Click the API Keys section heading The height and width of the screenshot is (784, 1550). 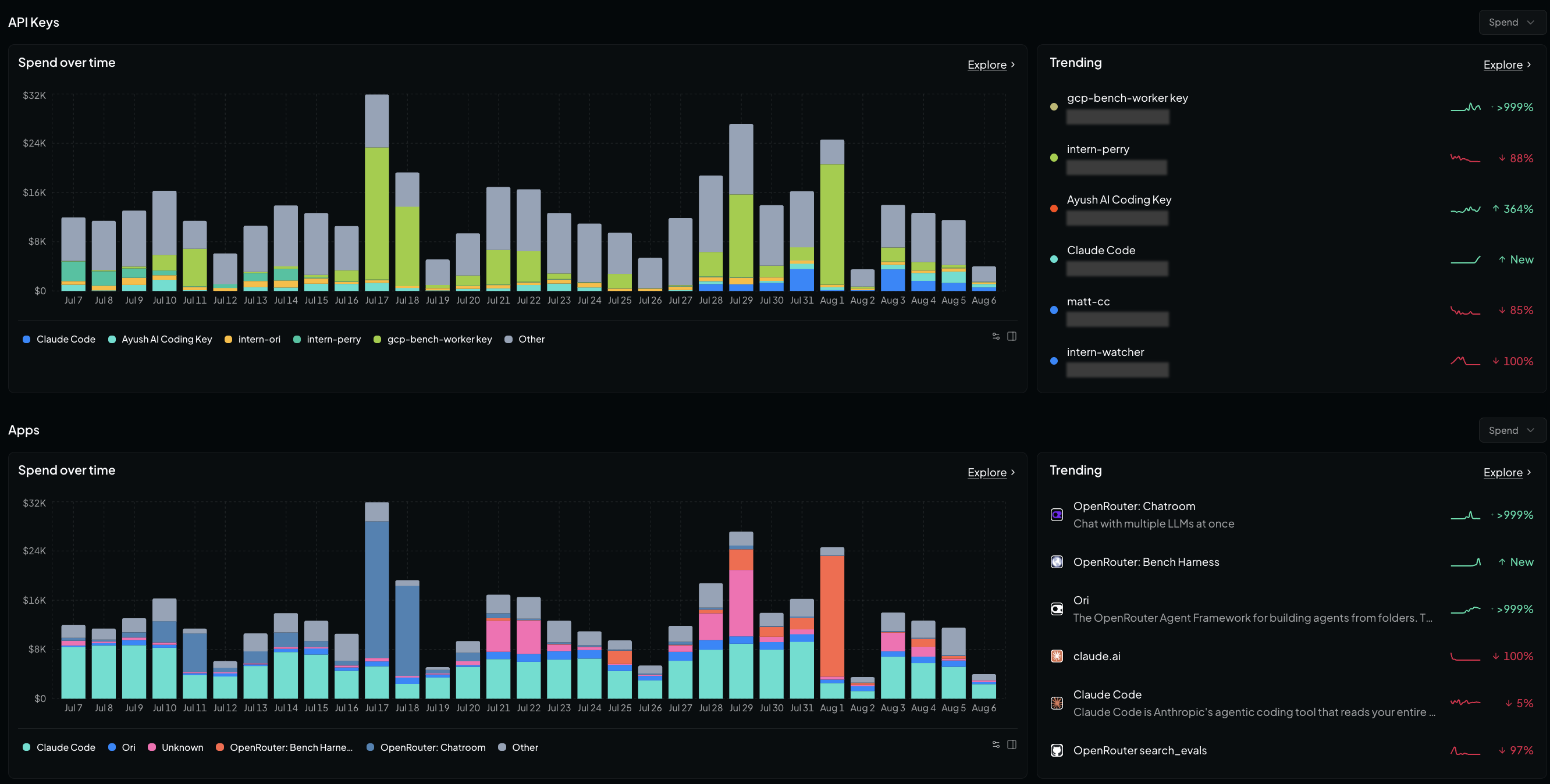(x=34, y=22)
